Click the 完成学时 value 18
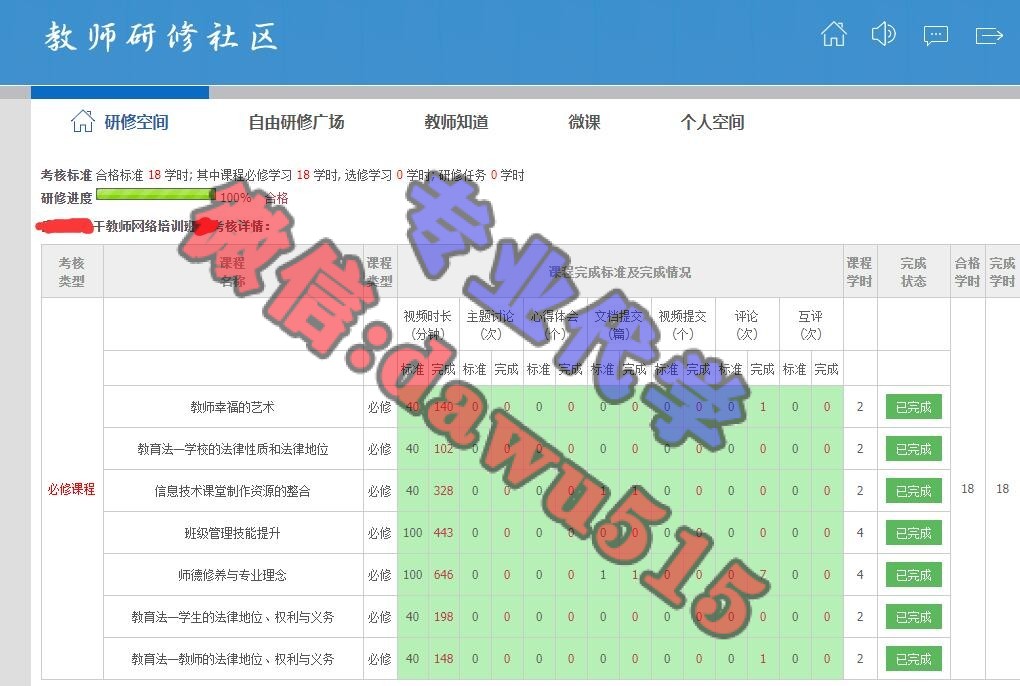The image size is (1020, 686). [1002, 488]
